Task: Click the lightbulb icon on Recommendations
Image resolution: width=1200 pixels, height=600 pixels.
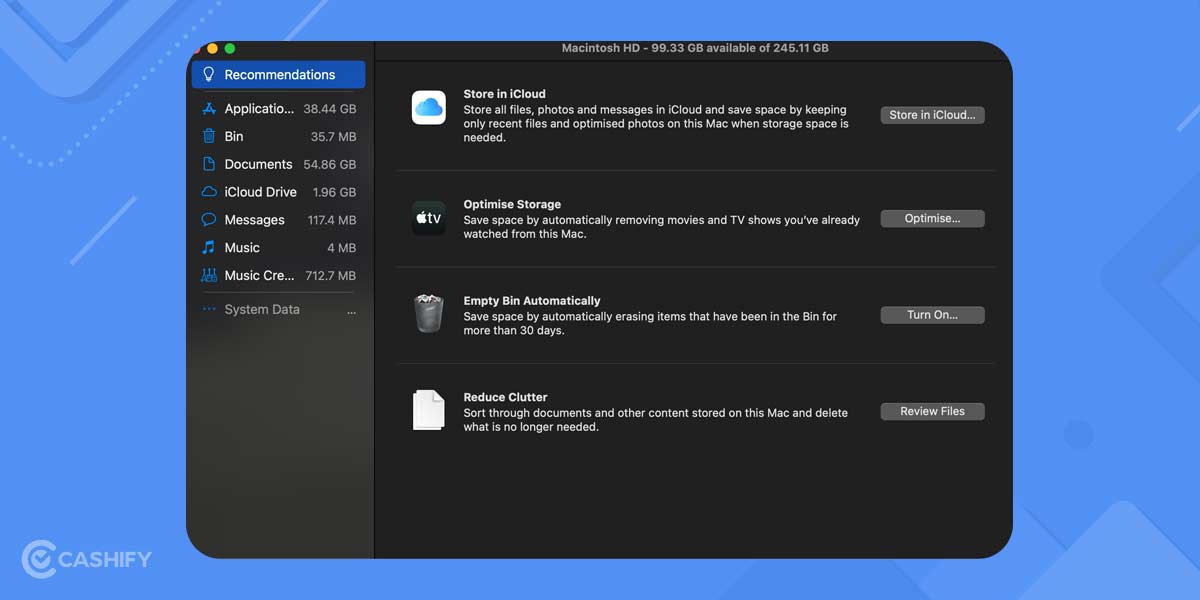Action: [209, 74]
